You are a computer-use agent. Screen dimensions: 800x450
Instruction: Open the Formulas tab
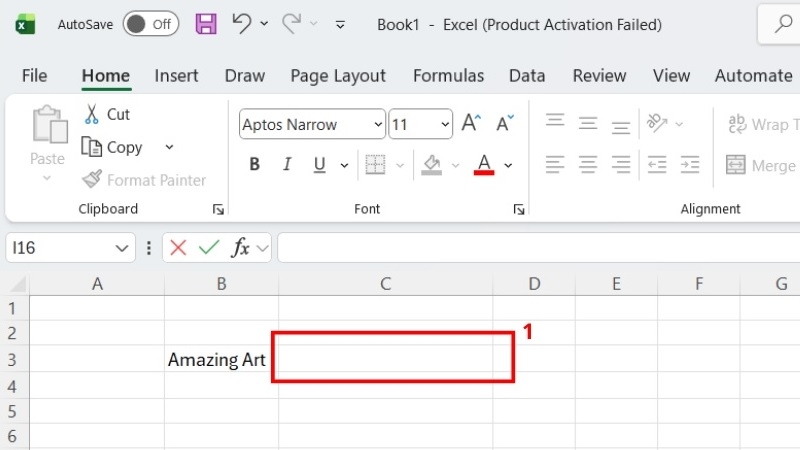point(448,76)
